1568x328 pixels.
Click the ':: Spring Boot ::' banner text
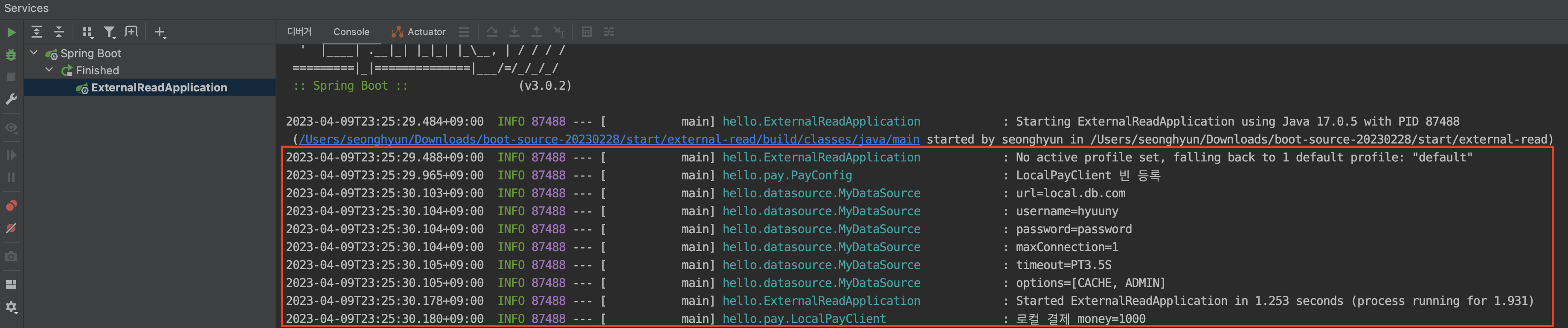350,86
